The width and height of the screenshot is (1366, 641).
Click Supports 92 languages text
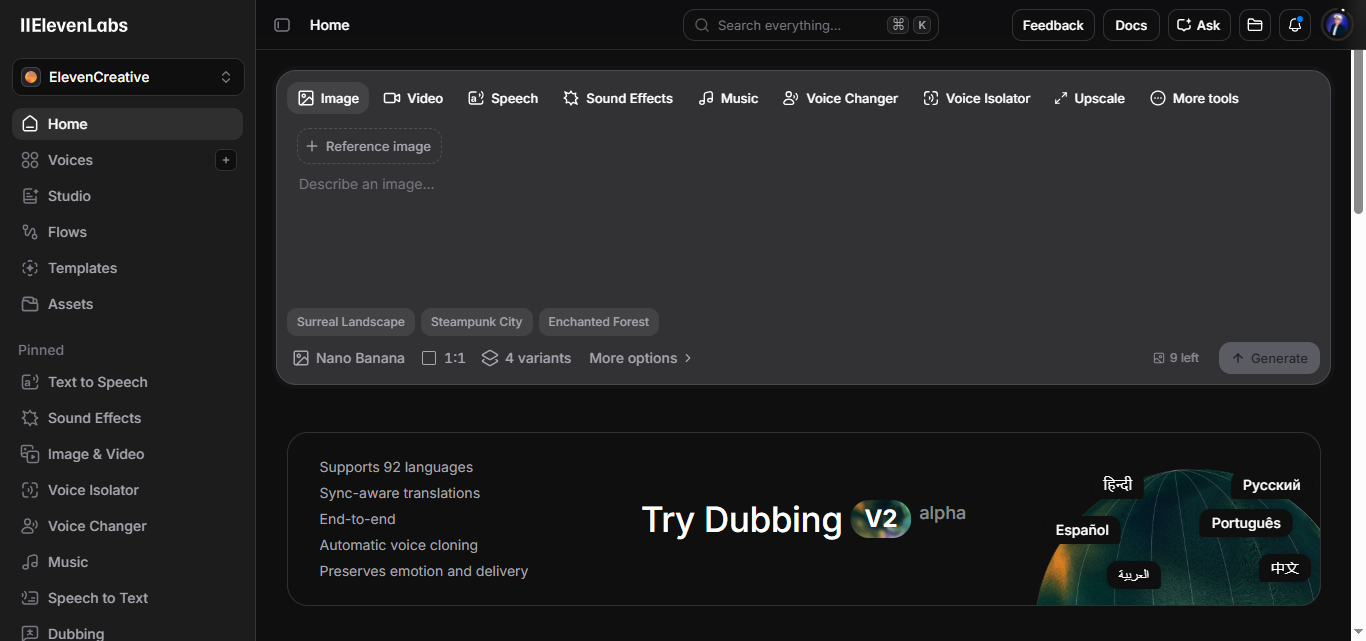point(396,467)
